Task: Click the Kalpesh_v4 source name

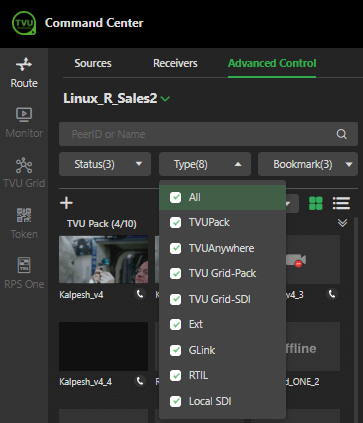Action: [81, 295]
